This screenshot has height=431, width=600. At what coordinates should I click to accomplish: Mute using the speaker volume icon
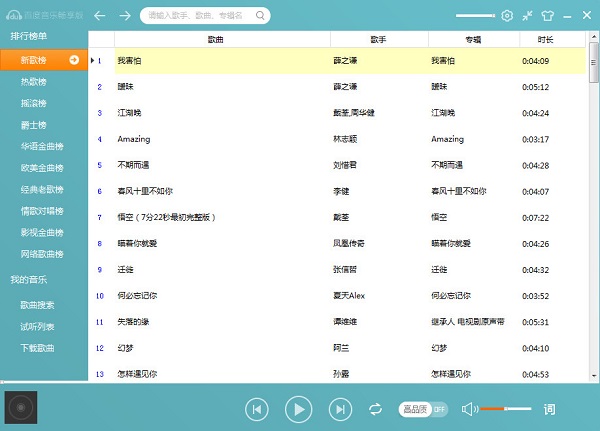click(467, 409)
